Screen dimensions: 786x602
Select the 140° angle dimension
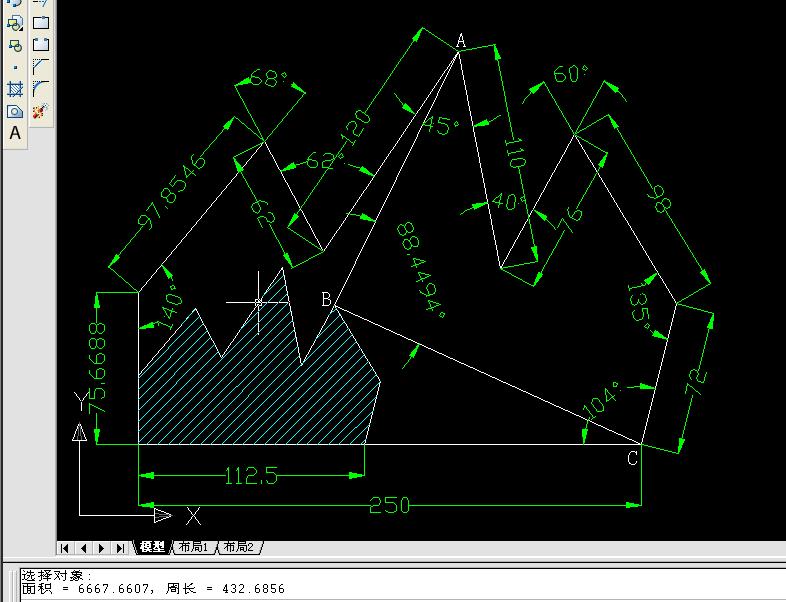171,307
